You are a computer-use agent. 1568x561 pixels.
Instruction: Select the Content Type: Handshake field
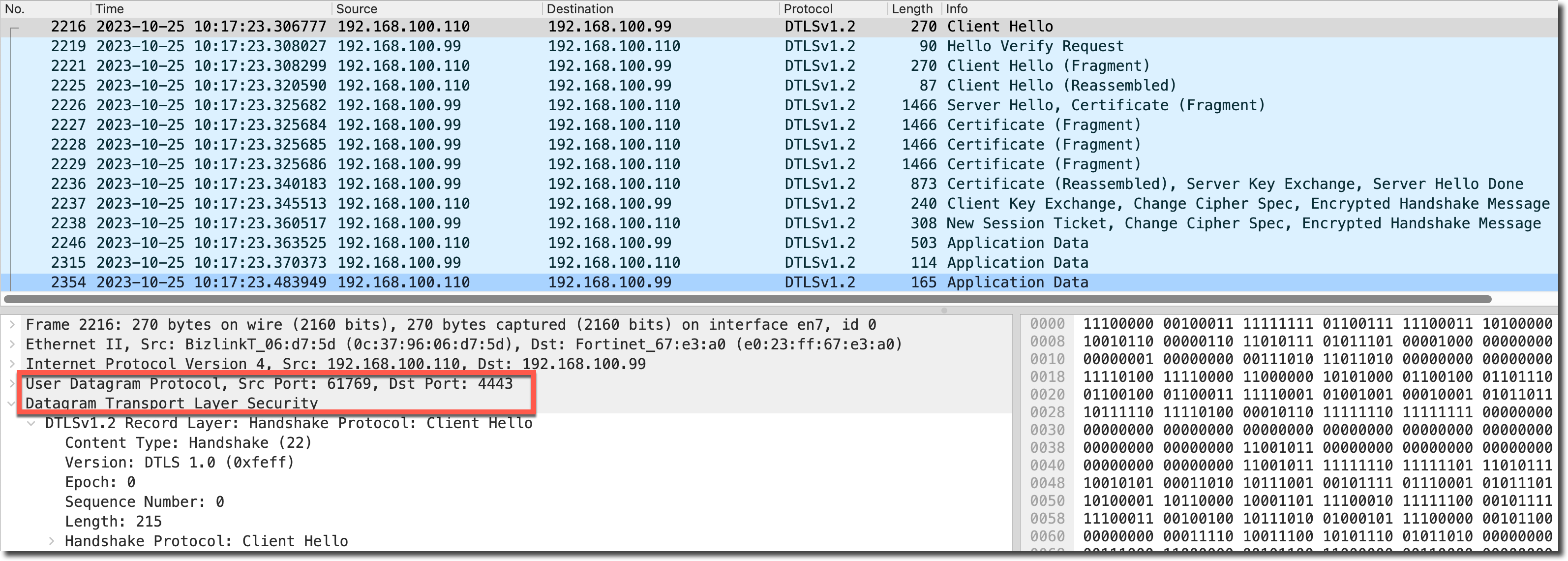[x=188, y=443]
